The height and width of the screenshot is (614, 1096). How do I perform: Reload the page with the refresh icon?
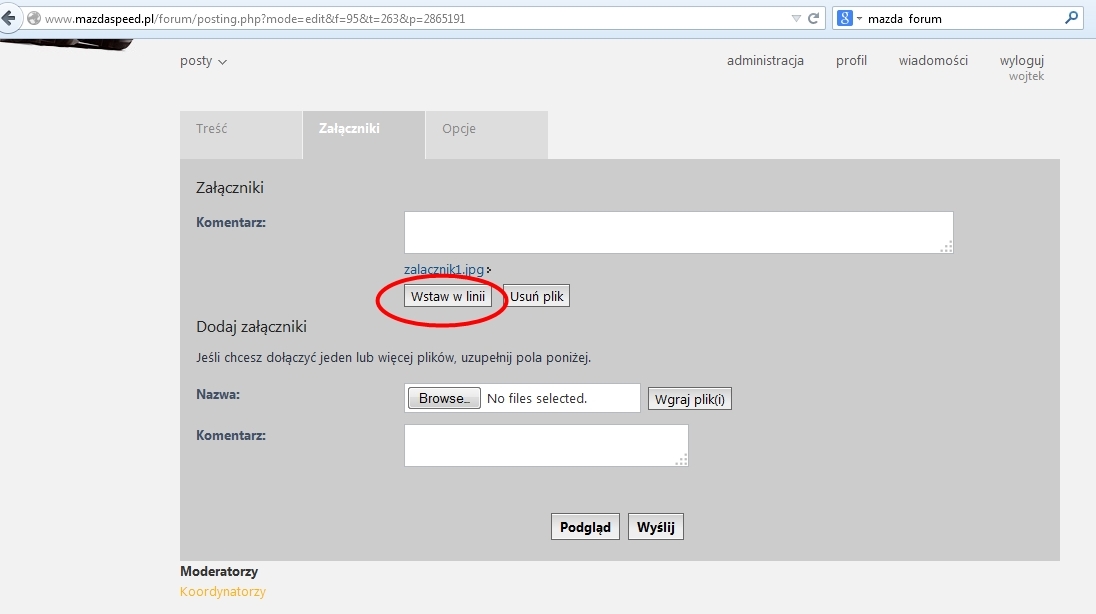pos(814,18)
